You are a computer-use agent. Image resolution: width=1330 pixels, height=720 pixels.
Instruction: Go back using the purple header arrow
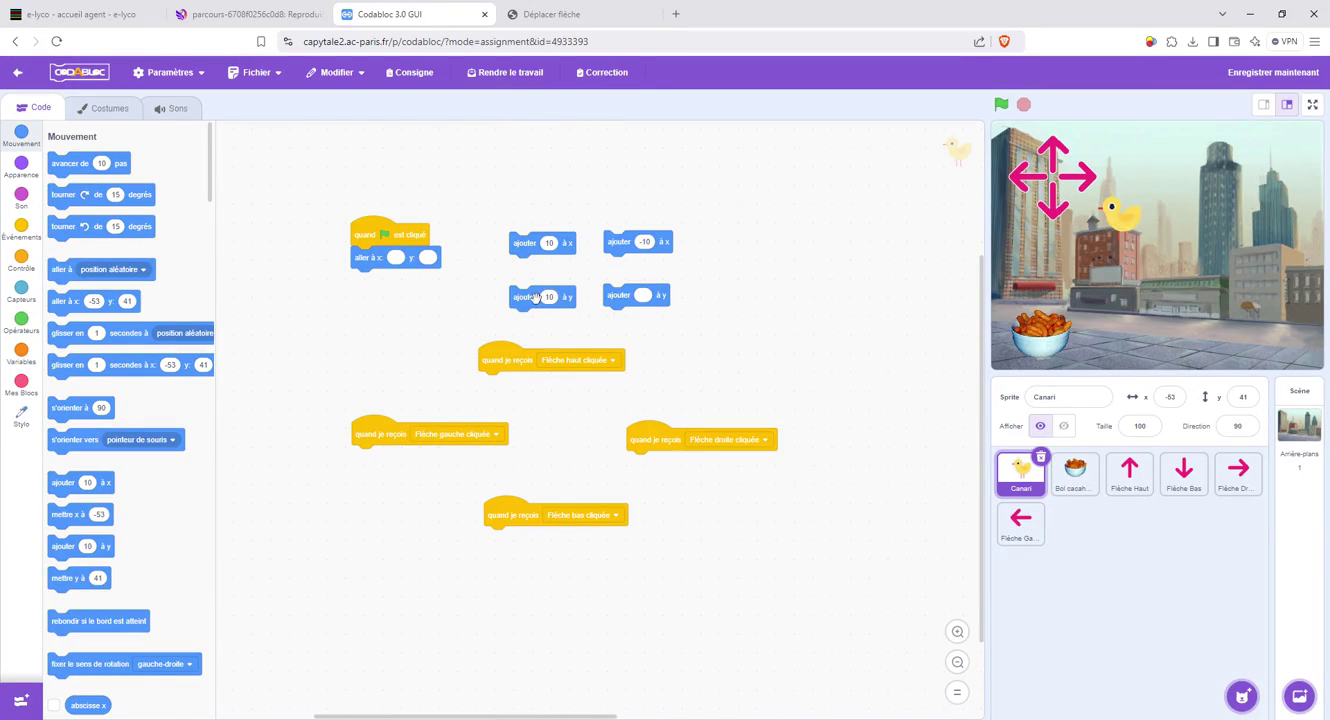[18, 73]
